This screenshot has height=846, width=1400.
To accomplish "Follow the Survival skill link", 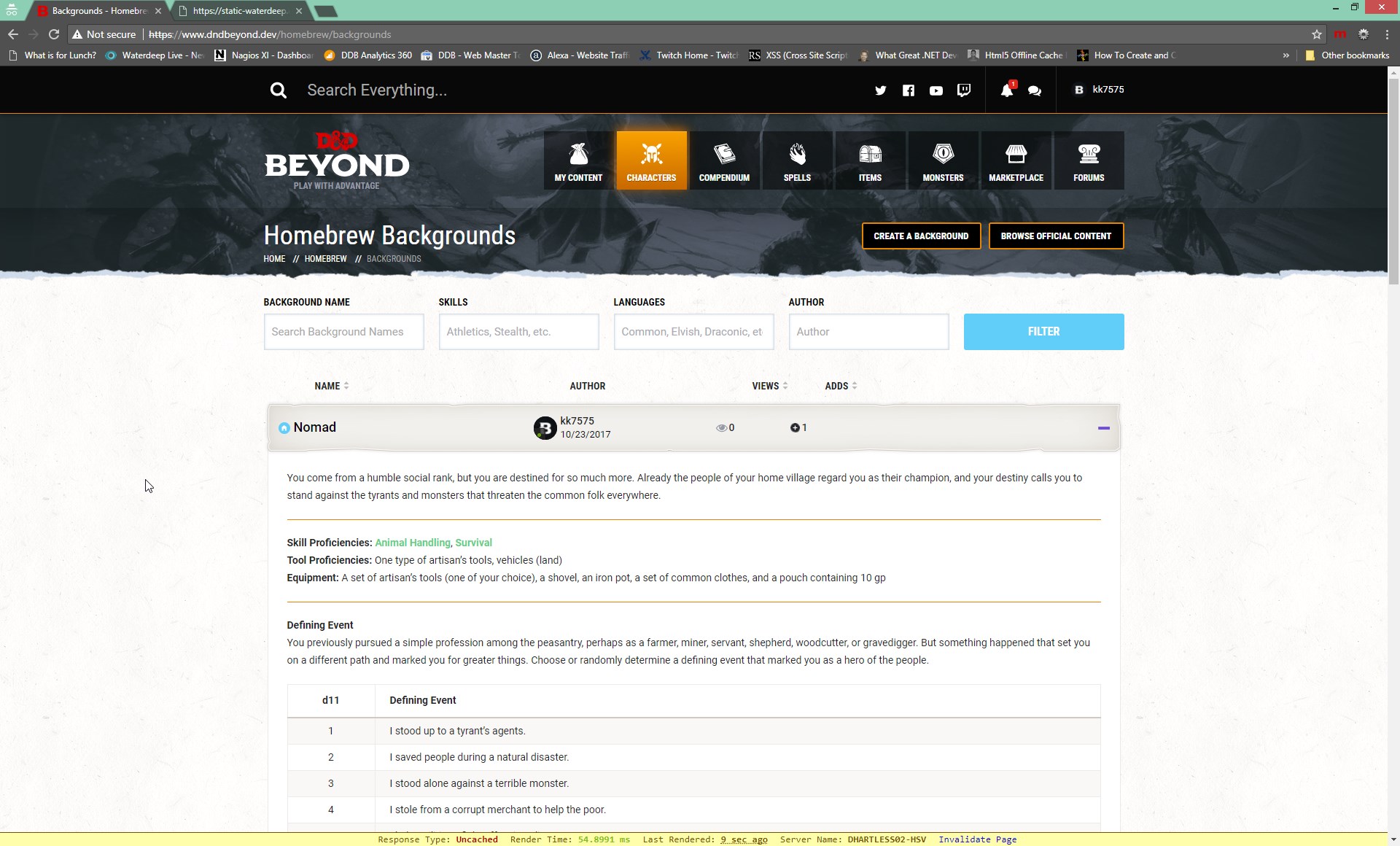I will click(473, 543).
